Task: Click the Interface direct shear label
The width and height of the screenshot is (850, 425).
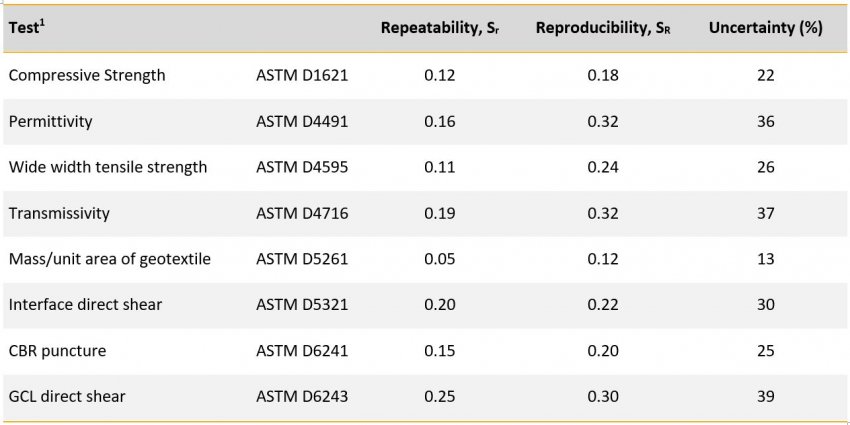Action: click(85, 305)
